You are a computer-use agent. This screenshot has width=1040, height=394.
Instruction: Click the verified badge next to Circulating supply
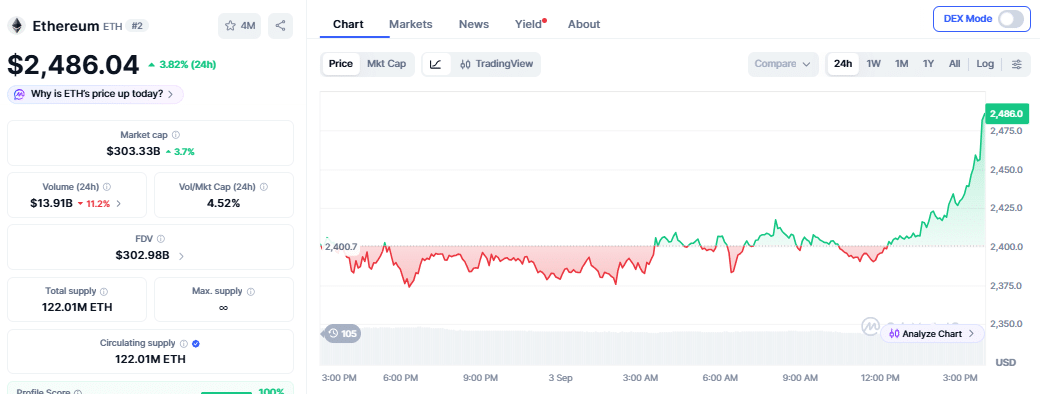196,344
